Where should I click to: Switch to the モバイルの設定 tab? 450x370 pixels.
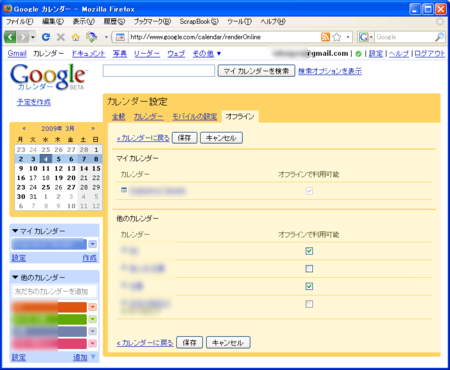(x=194, y=117)
